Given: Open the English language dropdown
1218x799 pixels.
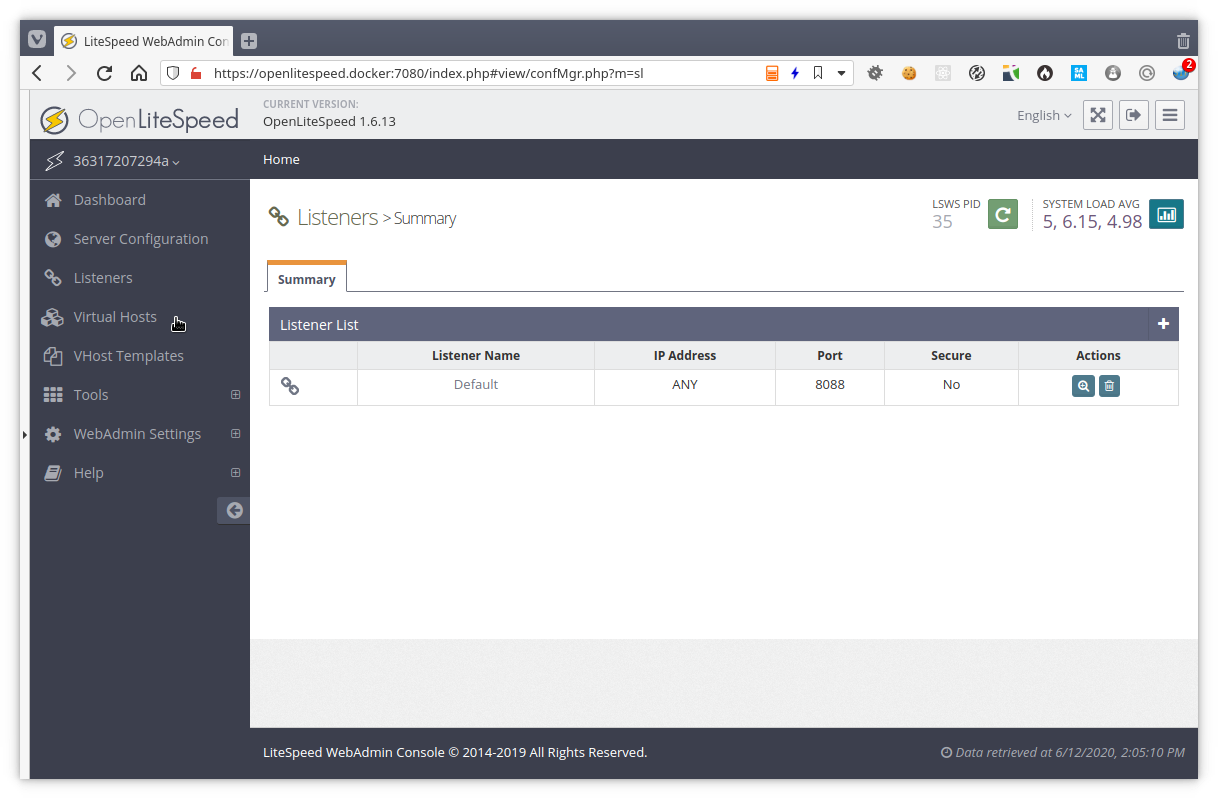Looking at the screenshot, I should (1043, 115).
